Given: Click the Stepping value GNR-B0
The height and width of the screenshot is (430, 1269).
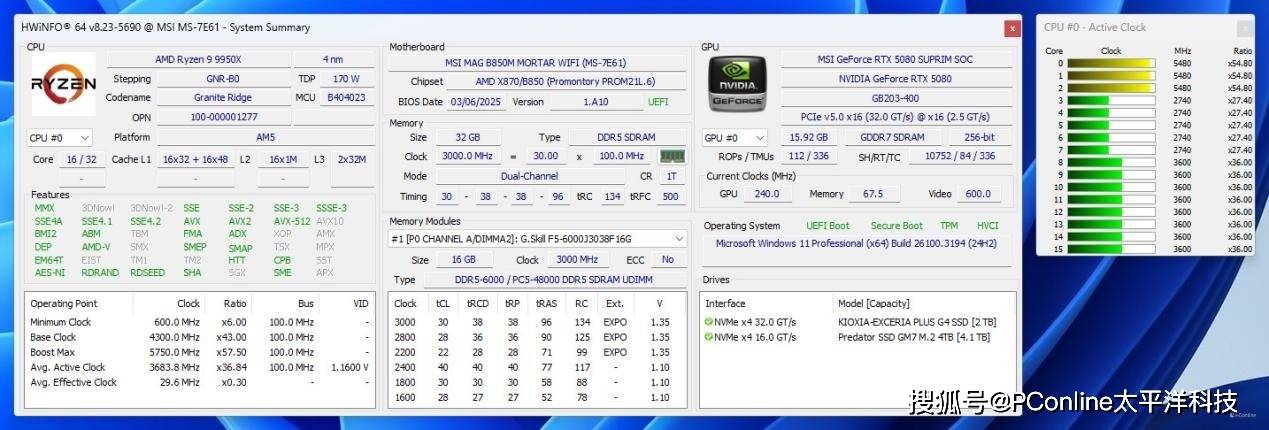Looking at the screenshot, I should tap(223, 78).
